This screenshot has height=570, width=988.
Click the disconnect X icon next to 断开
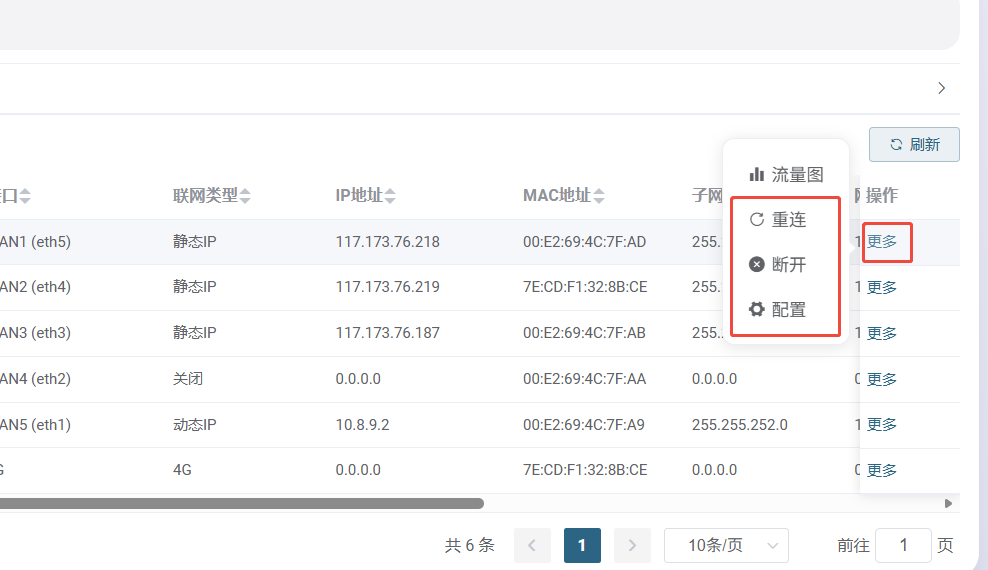pyautogui.click(x=757, y=265)
